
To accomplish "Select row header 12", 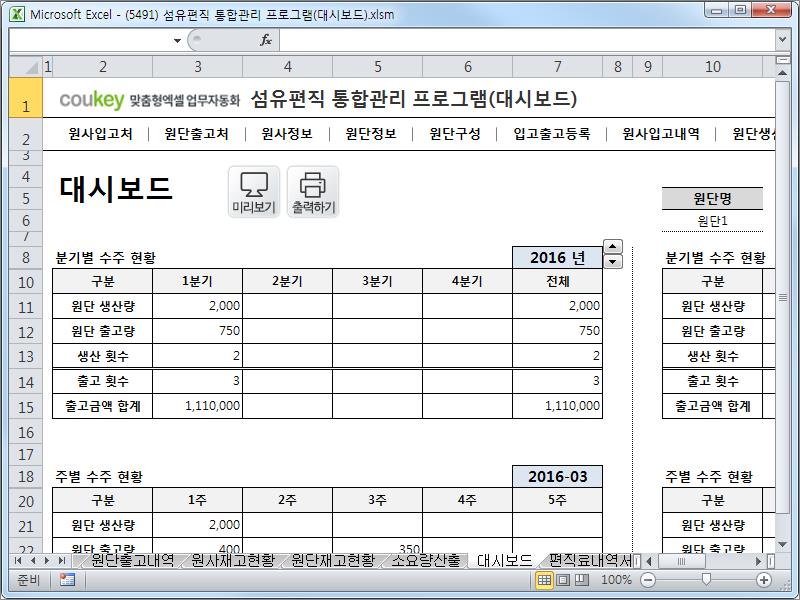I will coord(26,332).
